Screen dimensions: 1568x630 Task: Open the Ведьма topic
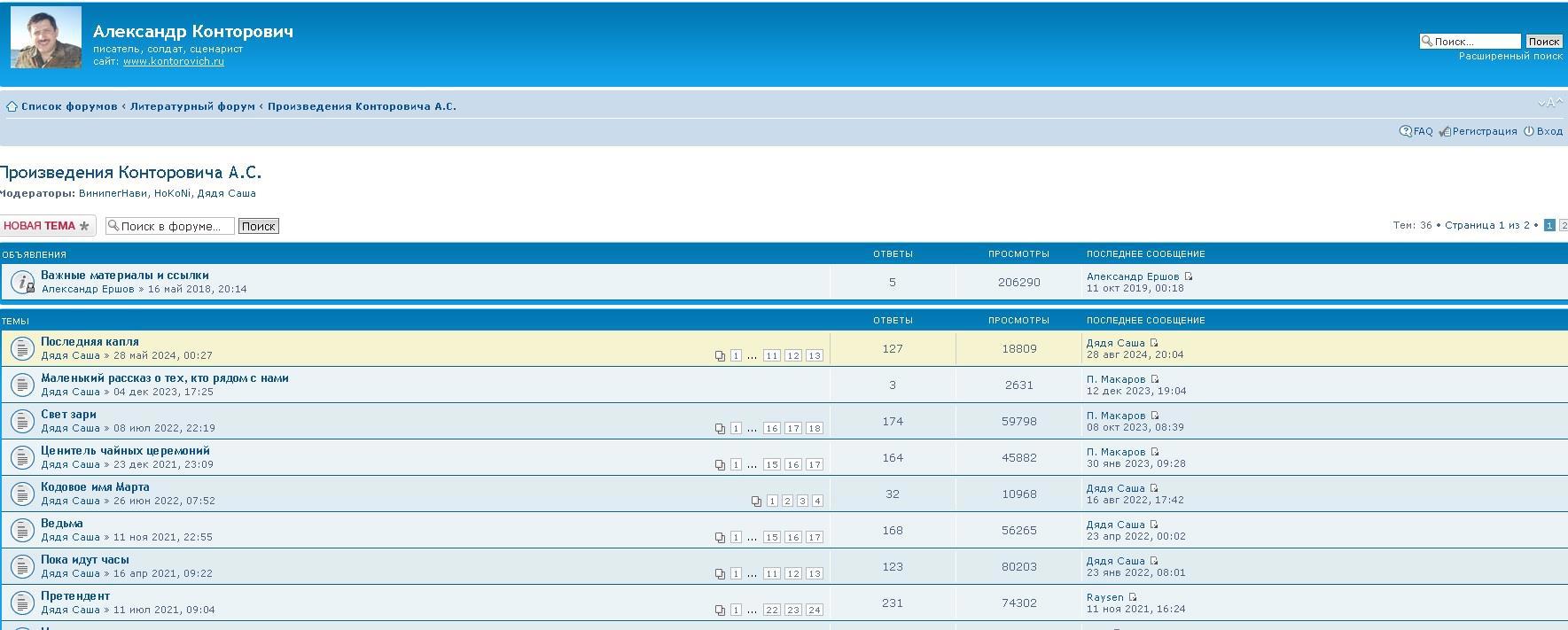[62, 524]
